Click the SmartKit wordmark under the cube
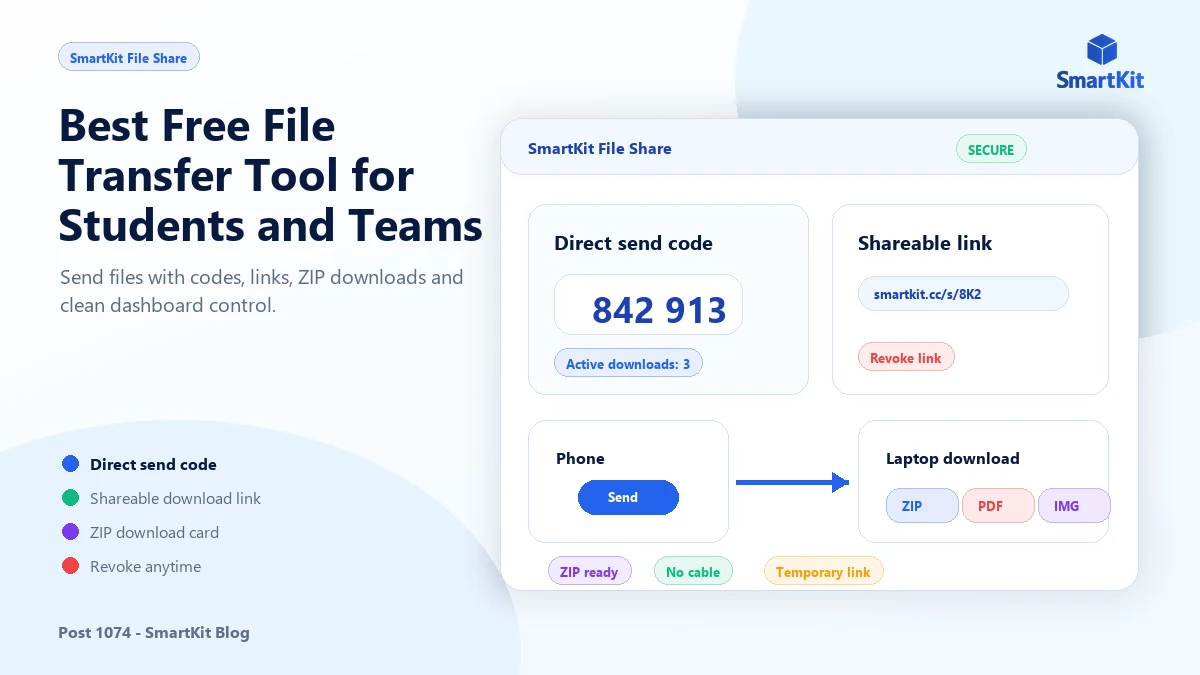1200x675 pixels. point(1100,80)
